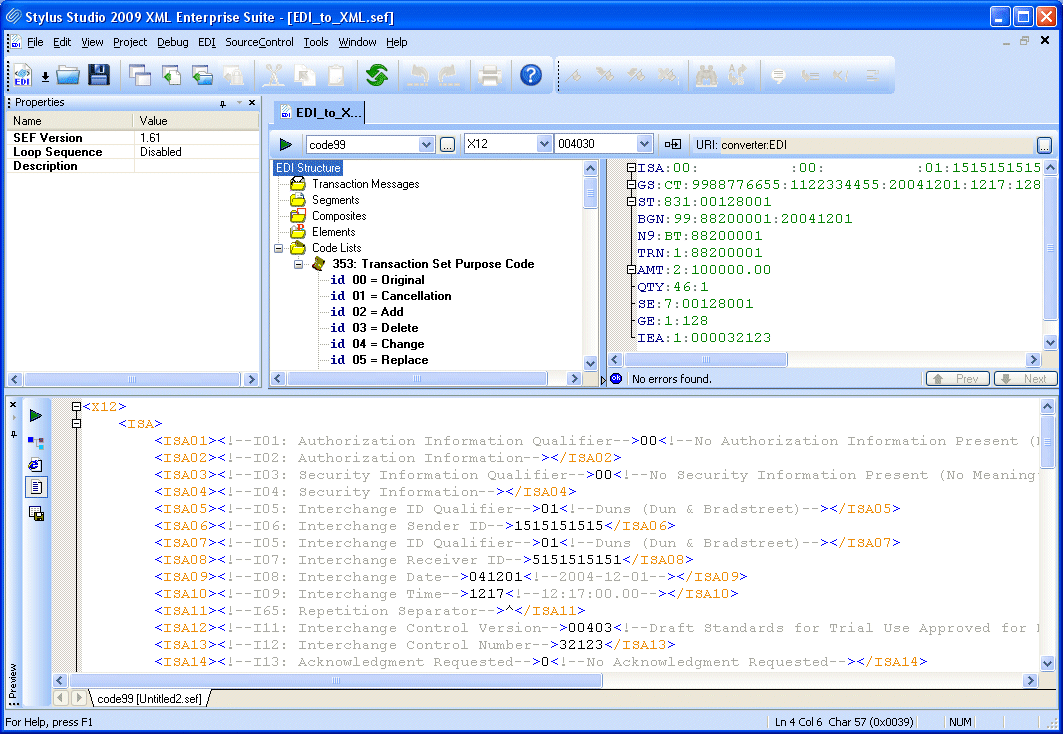Image resolution: width=1063 pixels, height=734 pixels.
Task: Click the Find binoculars toolbar icon
Action: point(706,75)
